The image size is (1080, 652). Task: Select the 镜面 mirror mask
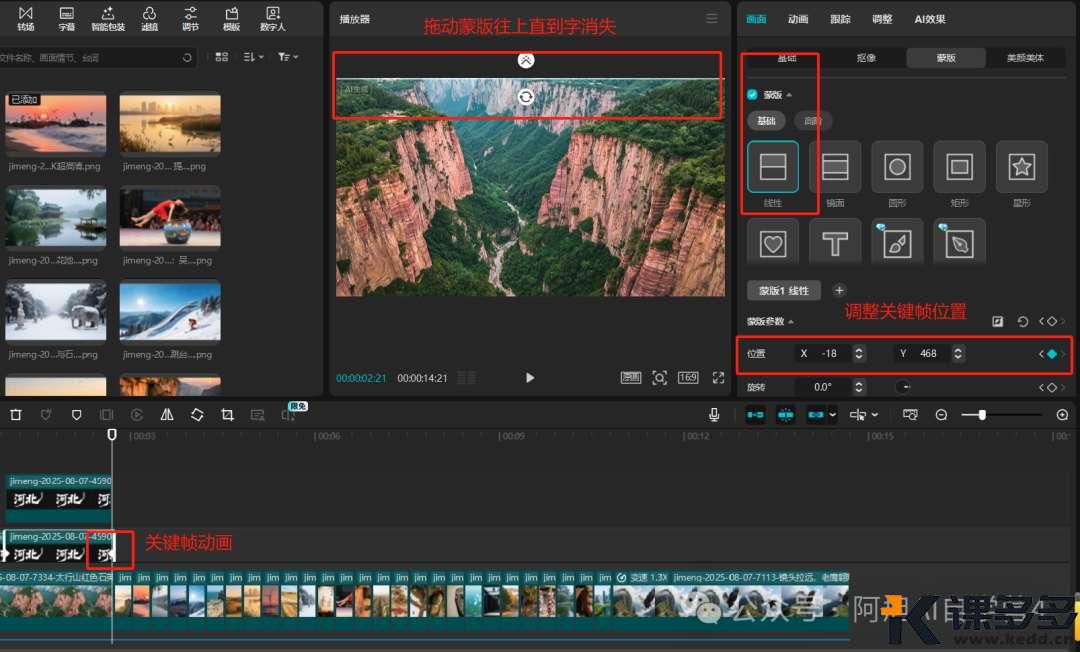pyautogui.click(x=835, y=167)
